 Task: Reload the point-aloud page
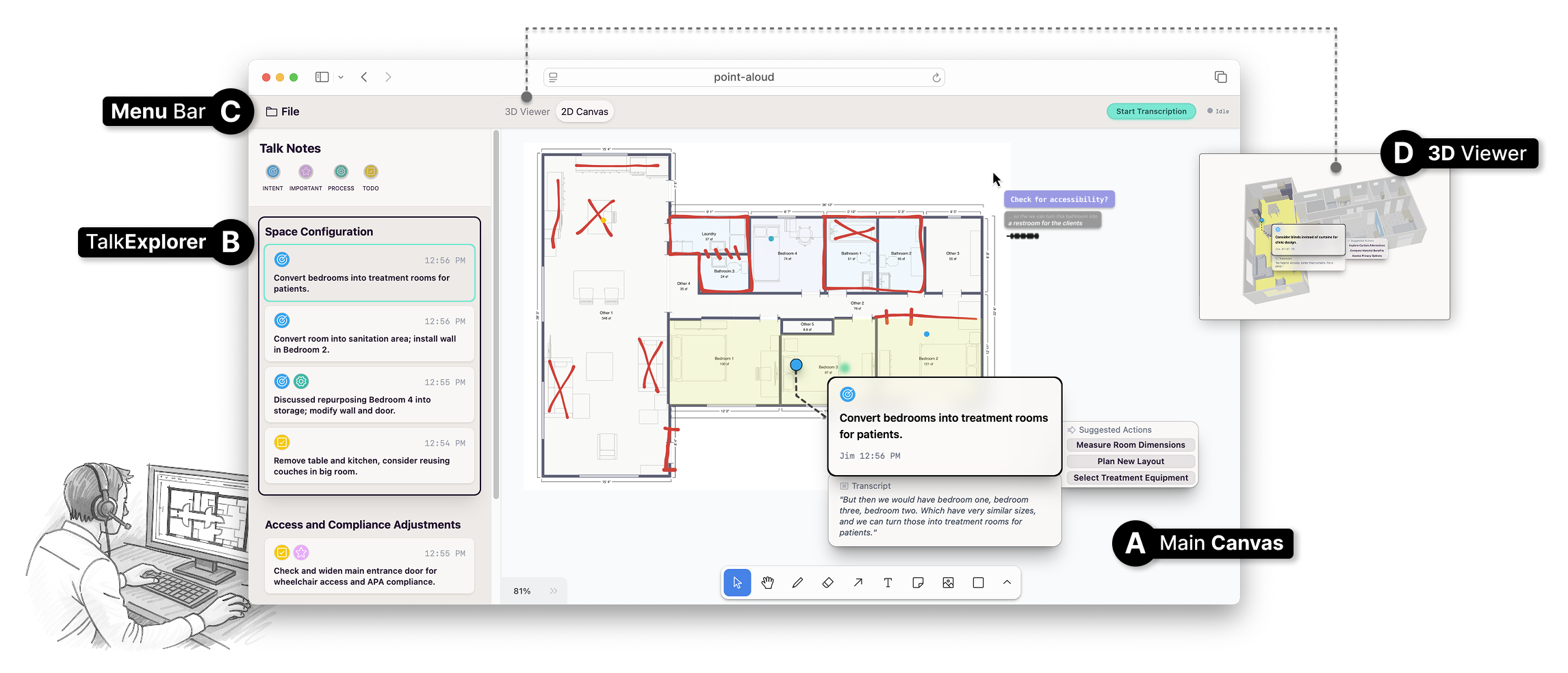pyautogui.click(x=936, y=77)
